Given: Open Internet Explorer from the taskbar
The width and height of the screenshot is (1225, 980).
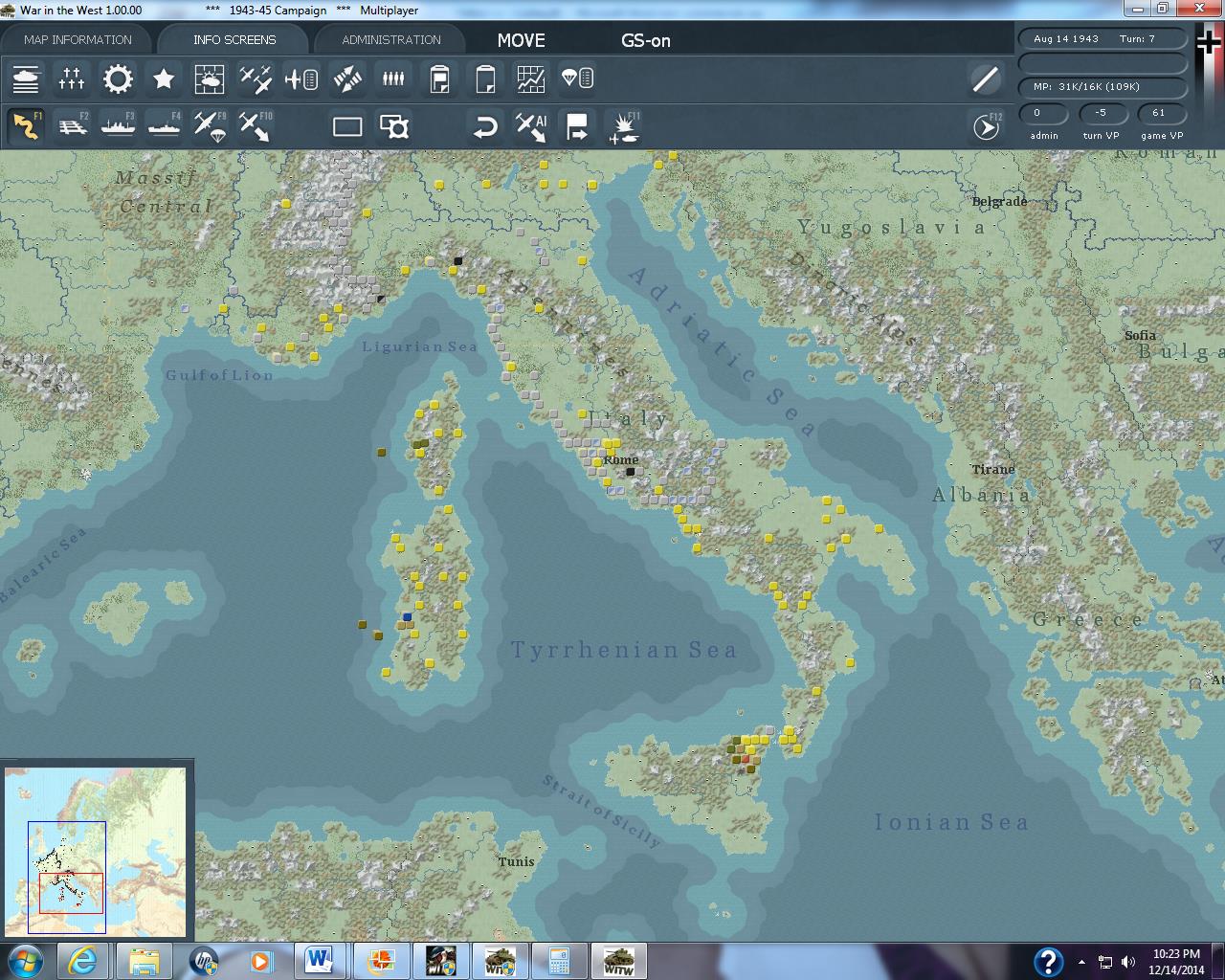Looking at the screenshot, I should 83,960.
